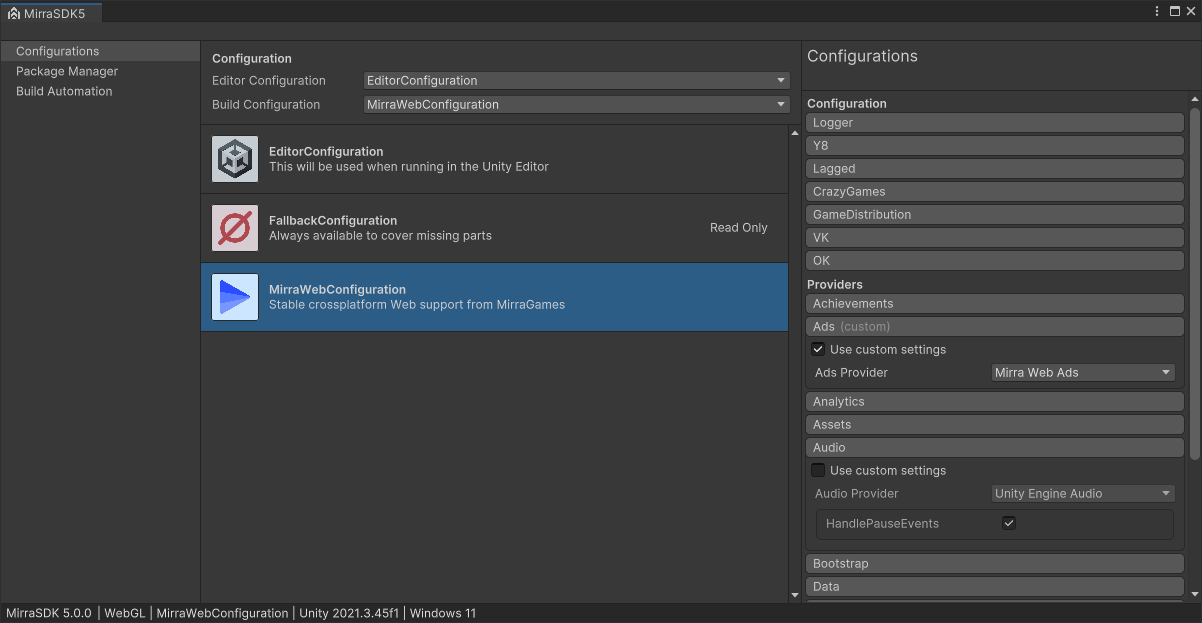Click the FallbackConfiguration crossed-circle icon
The width and height of the screenshot is (1202, 623).
234,227
